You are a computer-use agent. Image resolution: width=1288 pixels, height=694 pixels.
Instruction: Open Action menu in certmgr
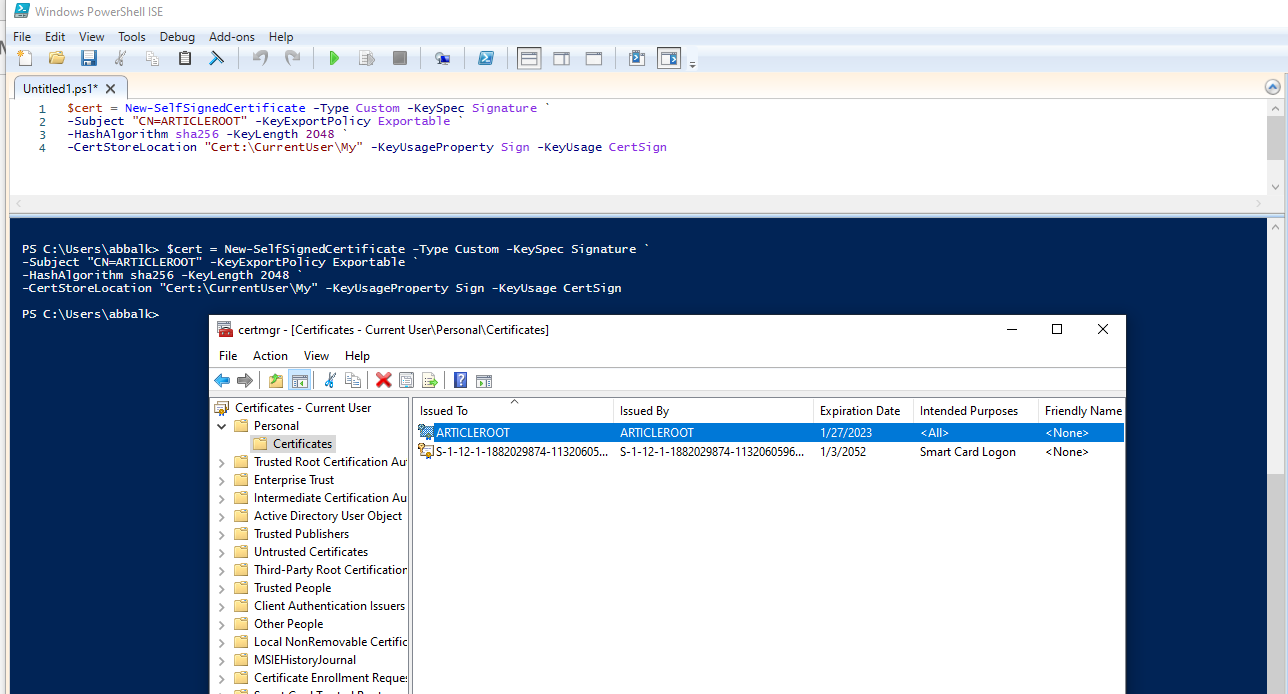point(270,356)
